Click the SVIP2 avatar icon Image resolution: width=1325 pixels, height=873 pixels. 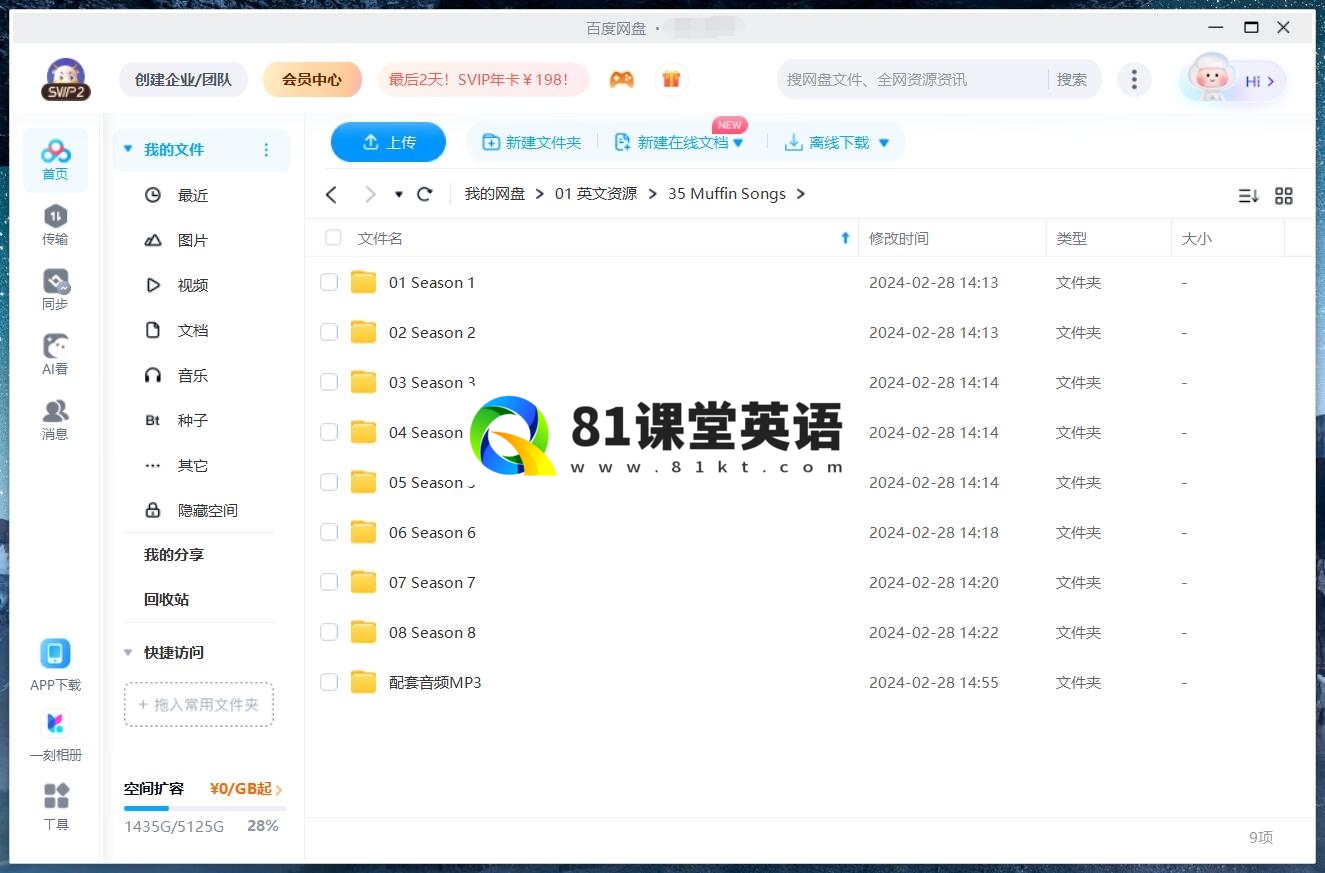point(66,79)
